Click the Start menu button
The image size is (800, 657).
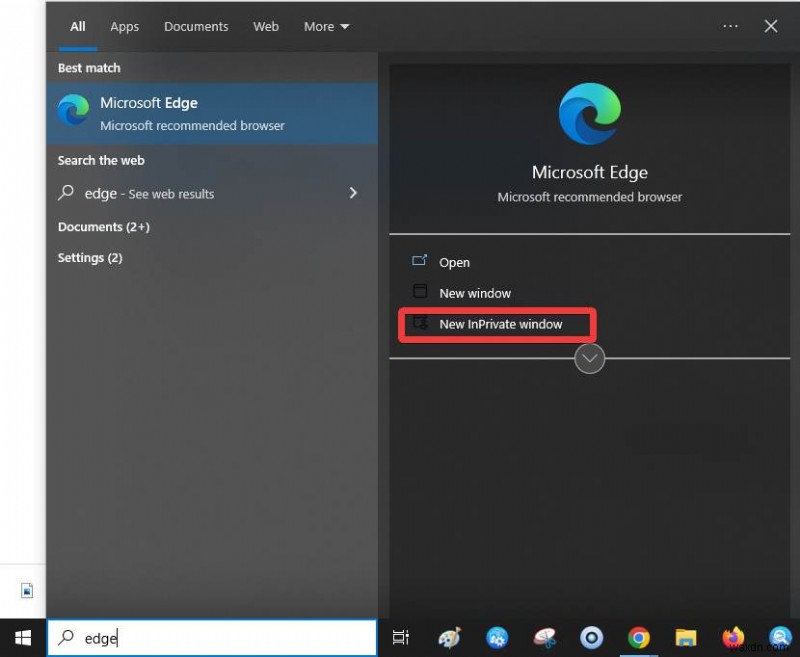(21, 637)
